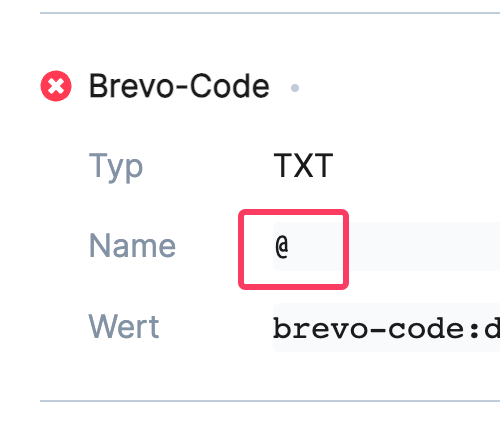Open the Brevo-Code record heading
The width and height of the screenshot is (500, 426).
[179, 86]
